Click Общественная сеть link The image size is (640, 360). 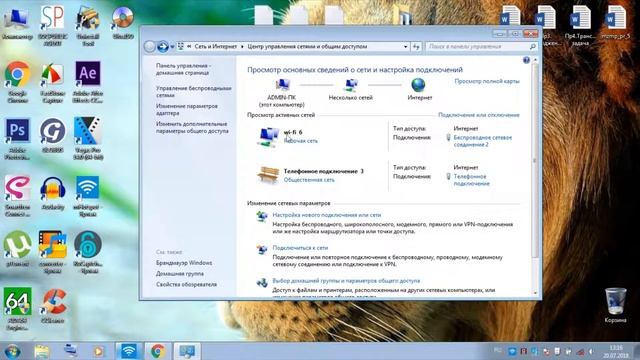(309, 180)
